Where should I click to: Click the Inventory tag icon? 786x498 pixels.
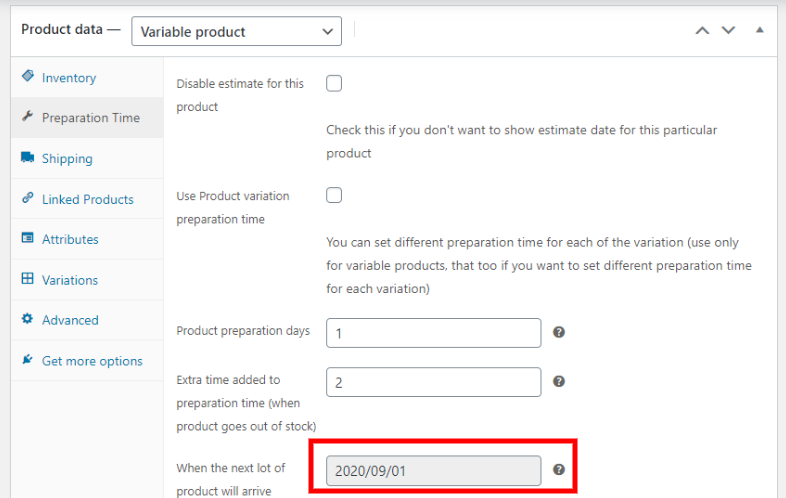click(x=28, y=77)
